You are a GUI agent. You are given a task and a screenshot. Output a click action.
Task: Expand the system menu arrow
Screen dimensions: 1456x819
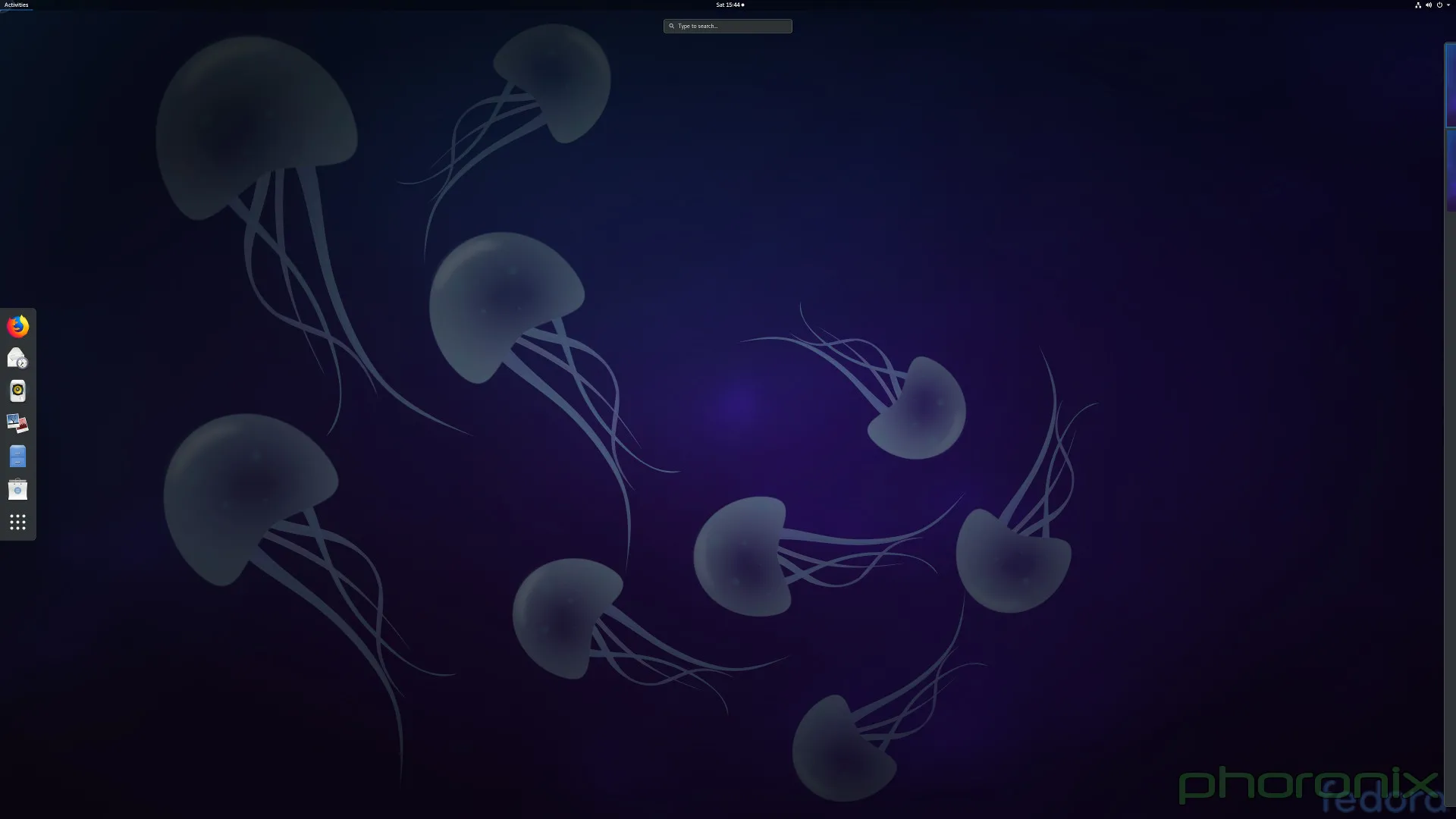pos(1448,5)
